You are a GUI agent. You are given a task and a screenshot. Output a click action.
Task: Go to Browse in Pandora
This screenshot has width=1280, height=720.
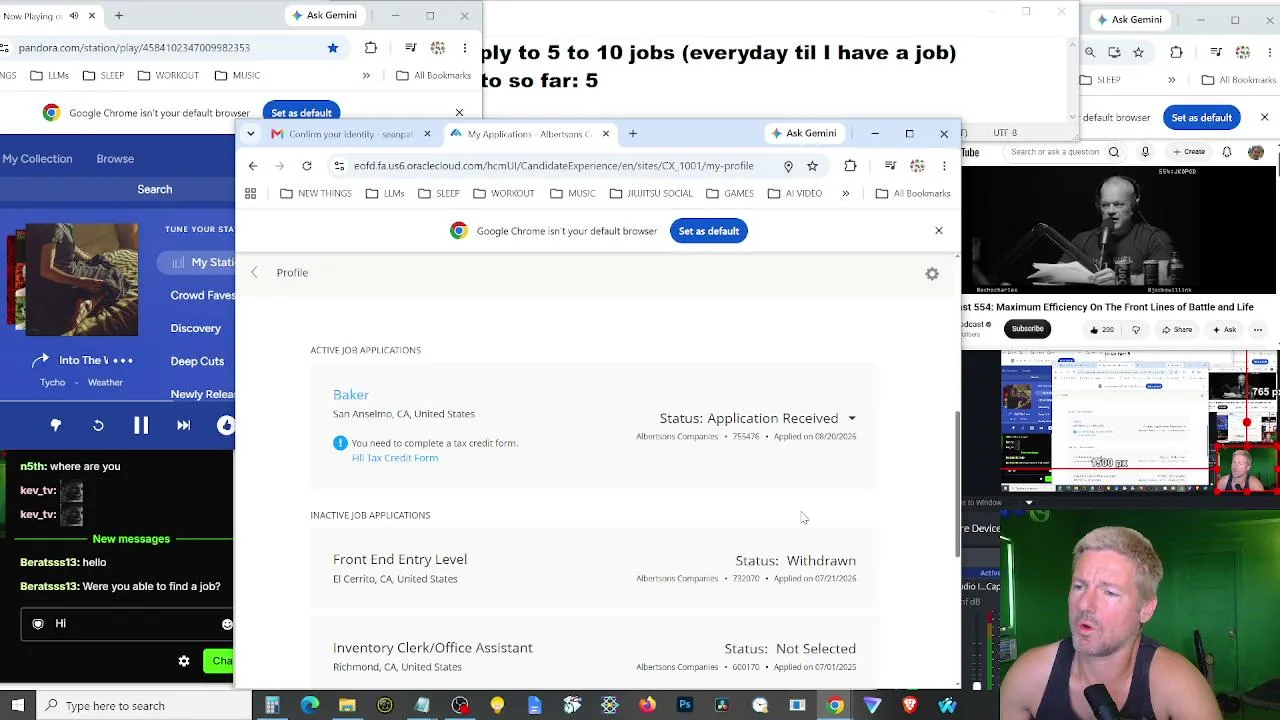click(115, 159)
